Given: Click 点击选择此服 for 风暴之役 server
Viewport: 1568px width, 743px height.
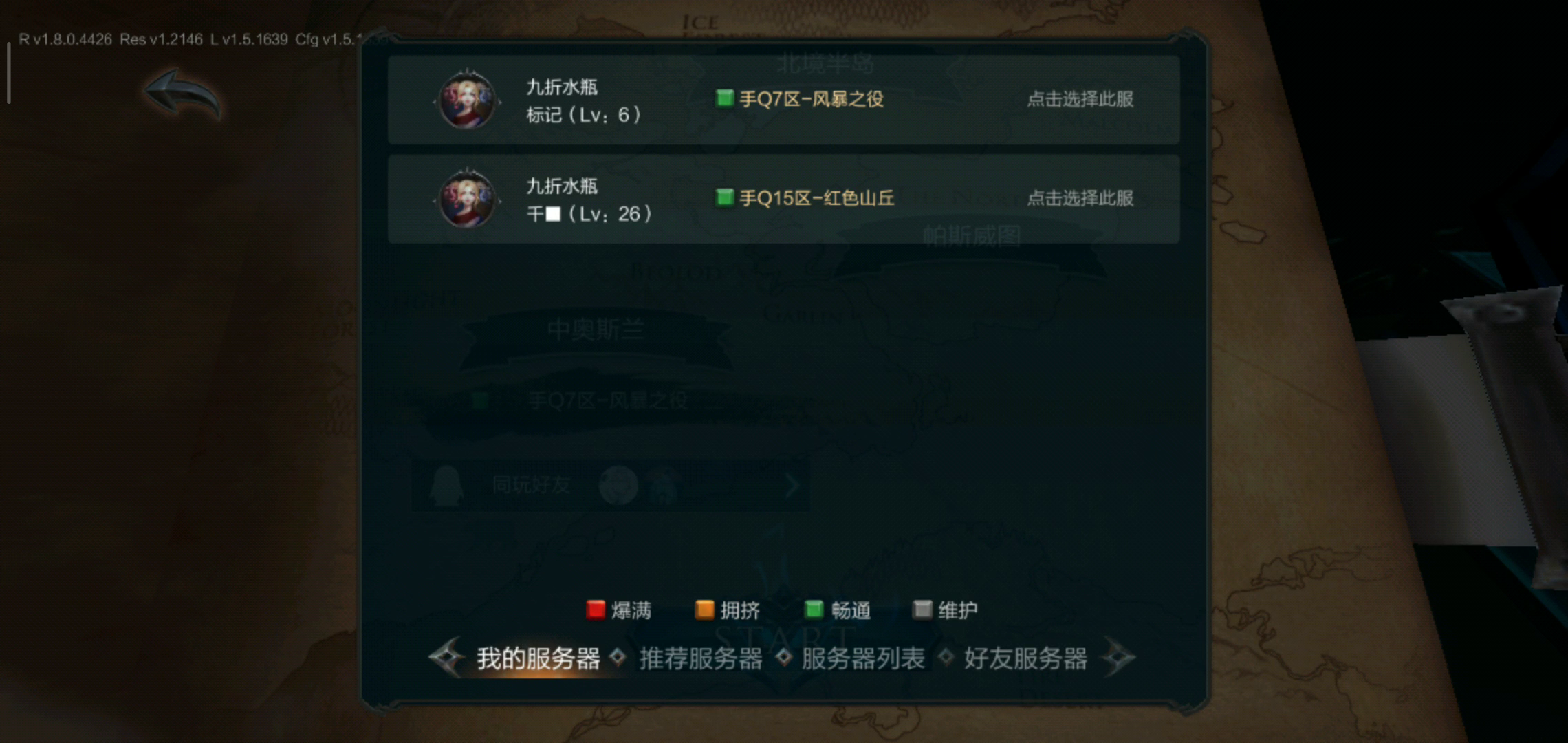Looking at the screenshot, I should pyautogui.click(x=1080, y=99).
